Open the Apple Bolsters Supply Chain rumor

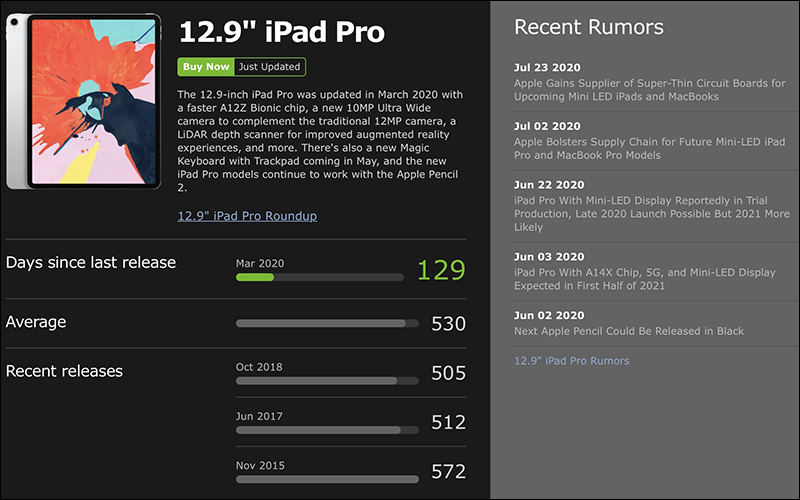(649, 148)
